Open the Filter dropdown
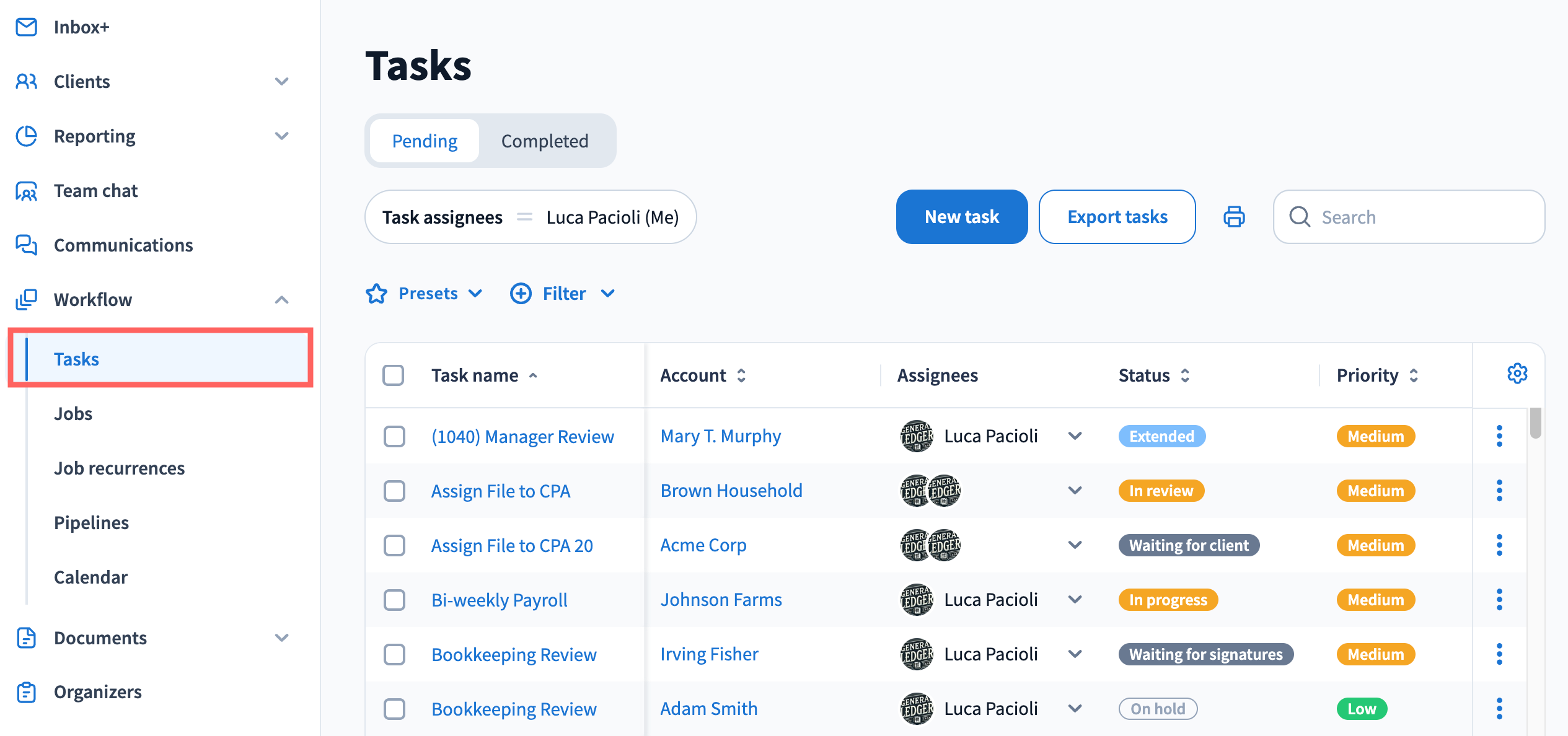This screenshot has height=736, width=1568. (563, 294)
